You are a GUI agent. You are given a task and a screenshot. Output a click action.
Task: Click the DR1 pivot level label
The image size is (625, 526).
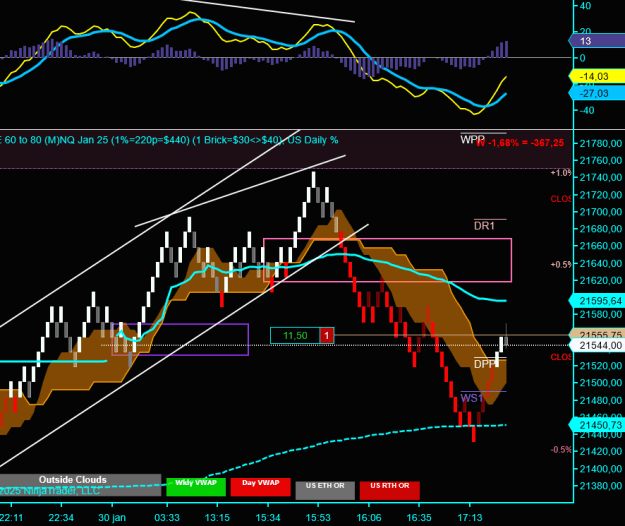[484, 226]
